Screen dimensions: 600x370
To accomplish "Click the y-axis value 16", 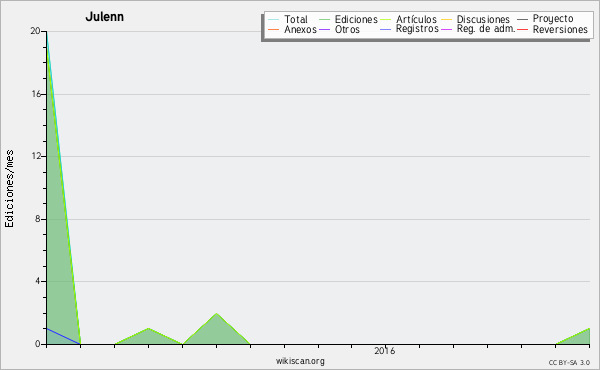I will click(x=36, y=94).
